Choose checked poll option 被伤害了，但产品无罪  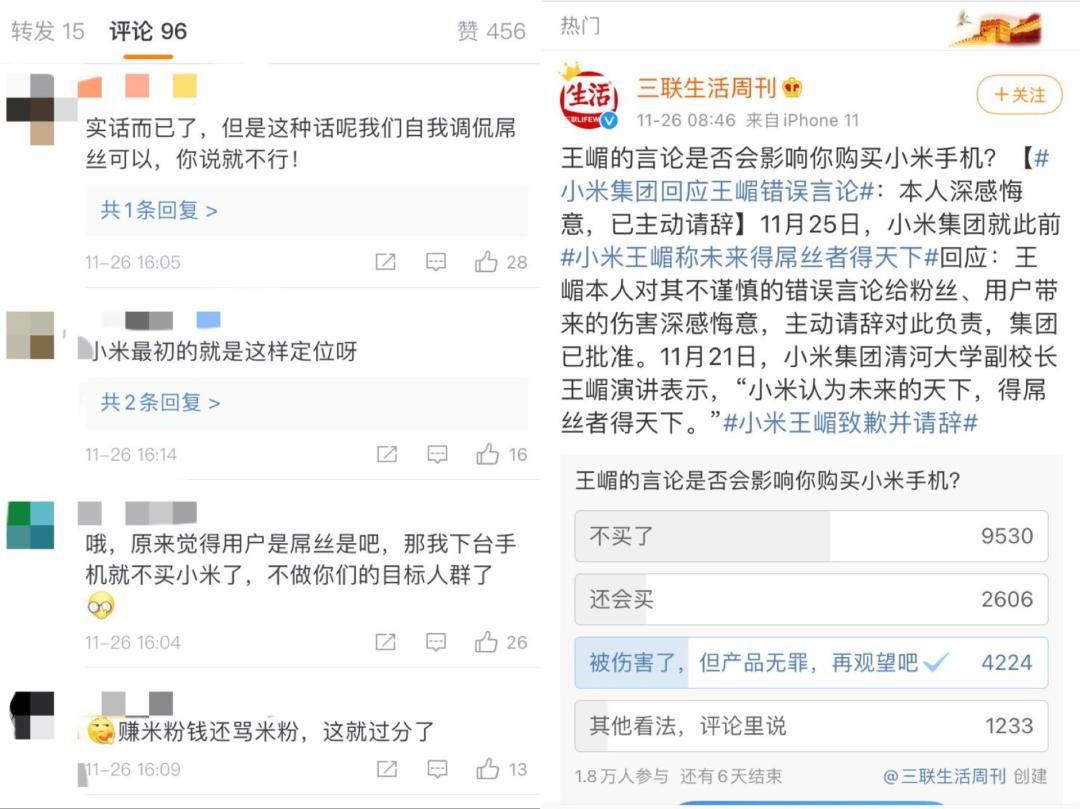point(811,662)
